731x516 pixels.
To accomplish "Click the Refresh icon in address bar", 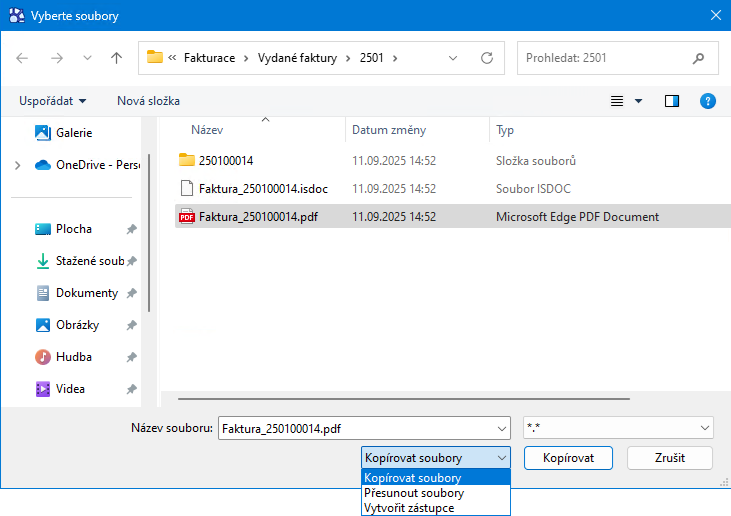I will [x=487, y=58].
